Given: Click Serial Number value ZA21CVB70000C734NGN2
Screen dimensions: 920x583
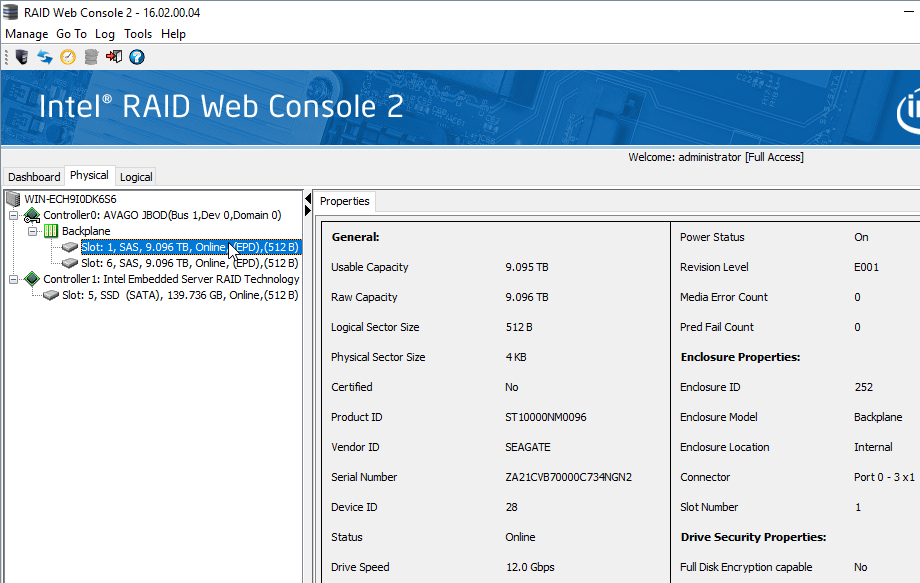Looking at the screenshot, I should point(569,477).
